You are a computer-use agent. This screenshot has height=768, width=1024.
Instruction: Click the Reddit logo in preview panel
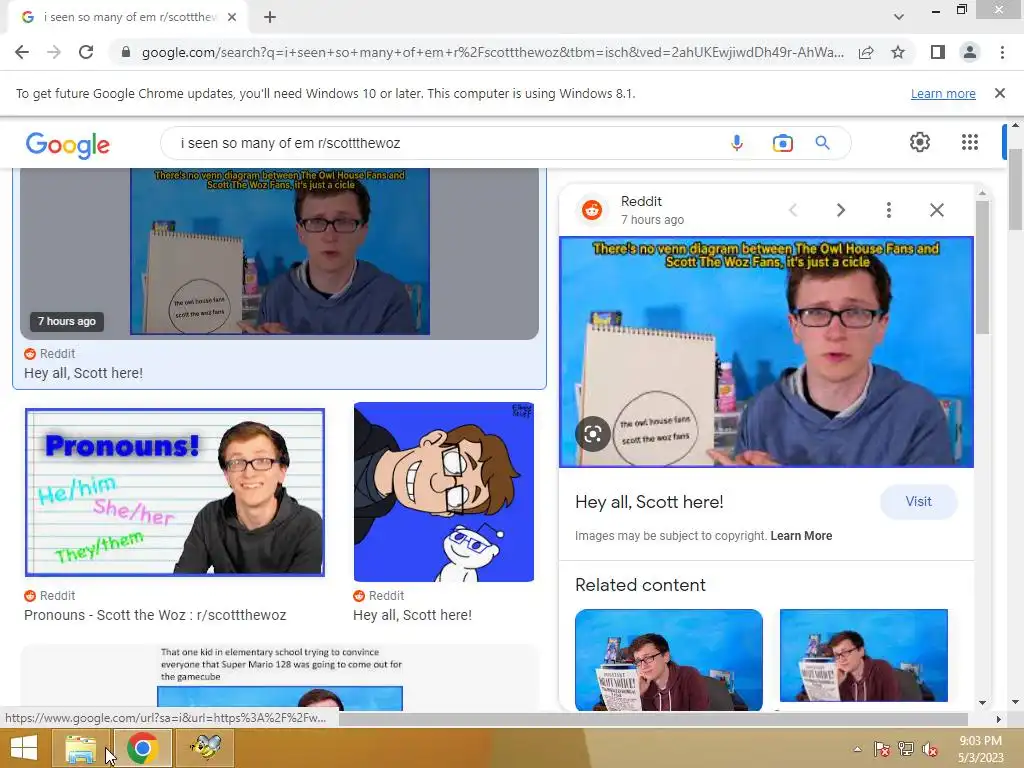tap(592, 210)
